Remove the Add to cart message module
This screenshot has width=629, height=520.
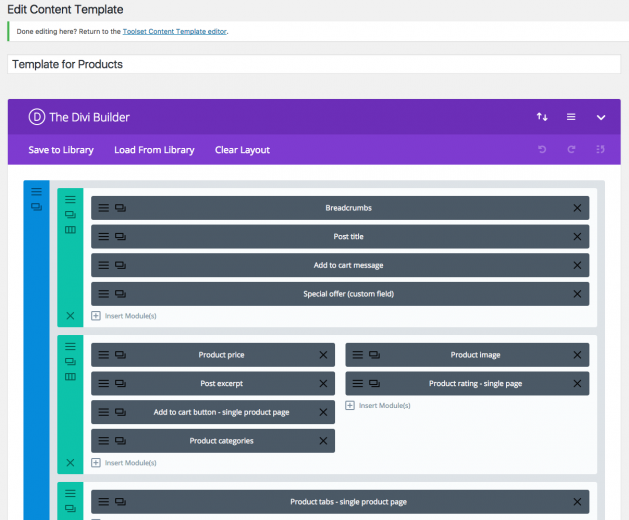coord(577,265)
